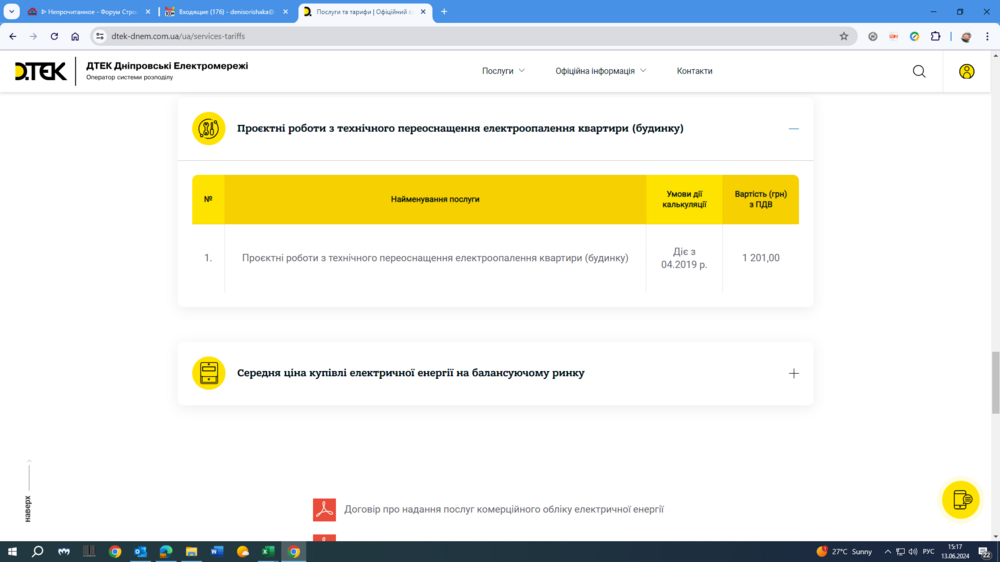Open the Офіційна інформація dropdown menu
Image resolution: width=1000 pixels, height=562 pixels.
point(600,71)
